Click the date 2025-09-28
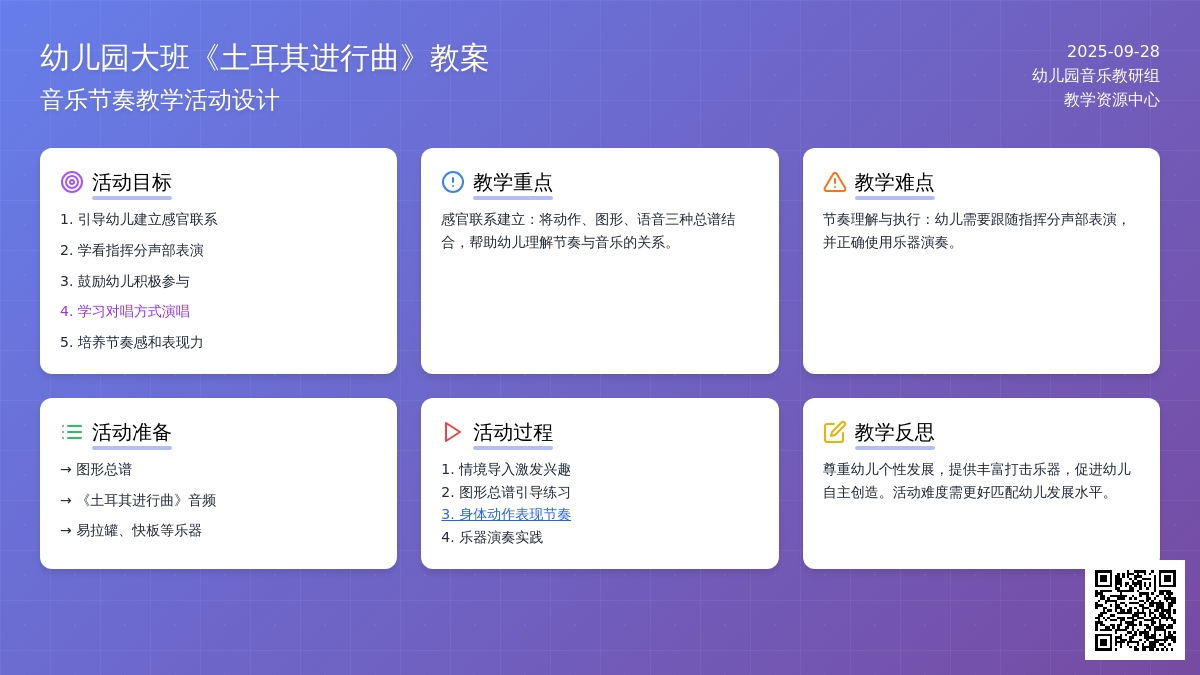 pos(1113,51)
